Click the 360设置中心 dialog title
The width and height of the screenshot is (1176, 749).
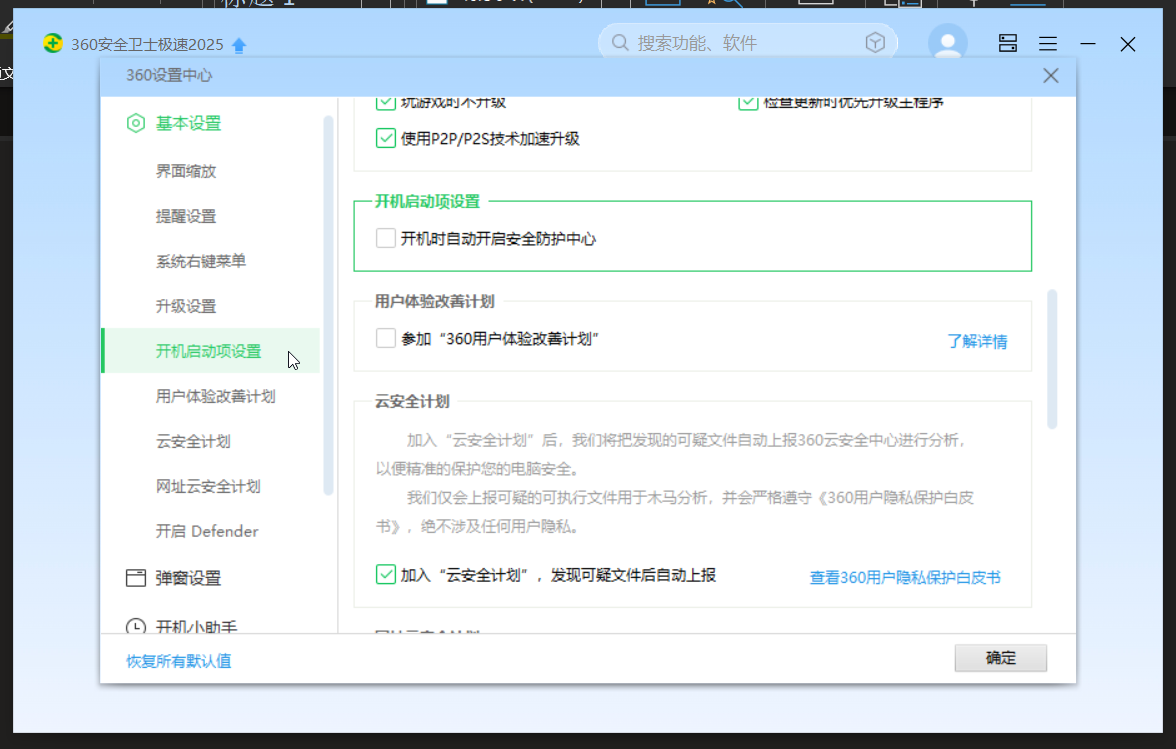click(x=169, y=75)
